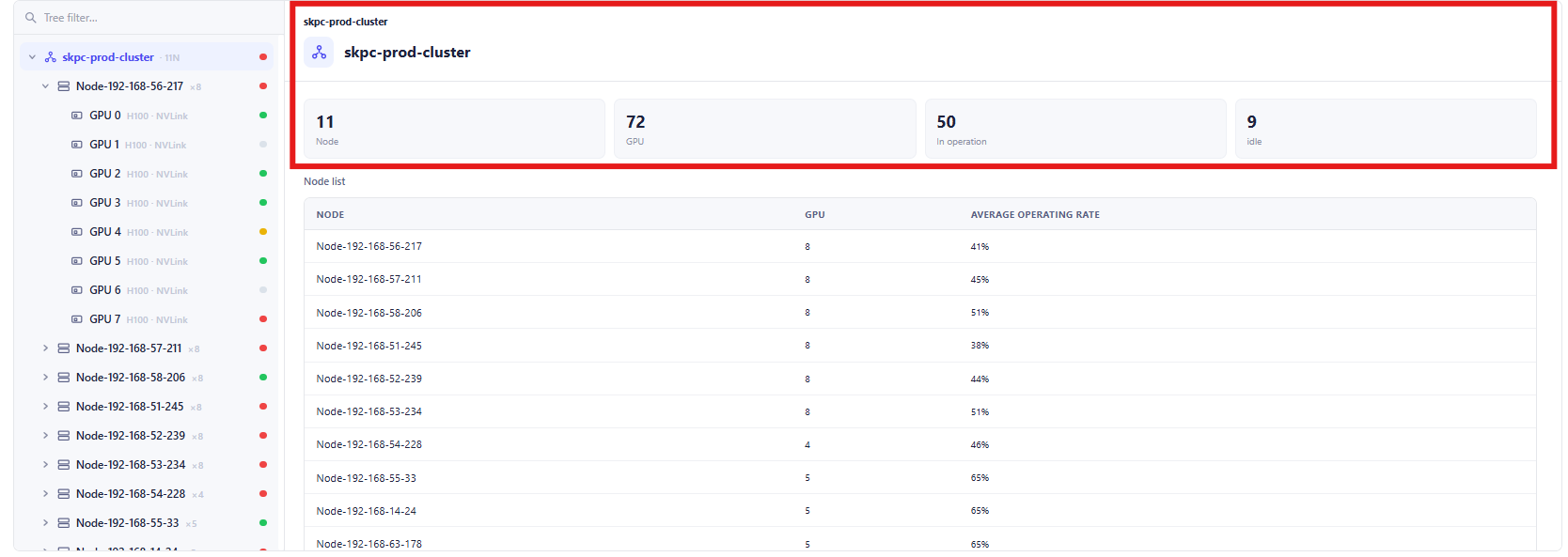Click the In operation stat card
Image resolution: width=1568 pixels, height=557 pixels.
tap(1075, 129)
